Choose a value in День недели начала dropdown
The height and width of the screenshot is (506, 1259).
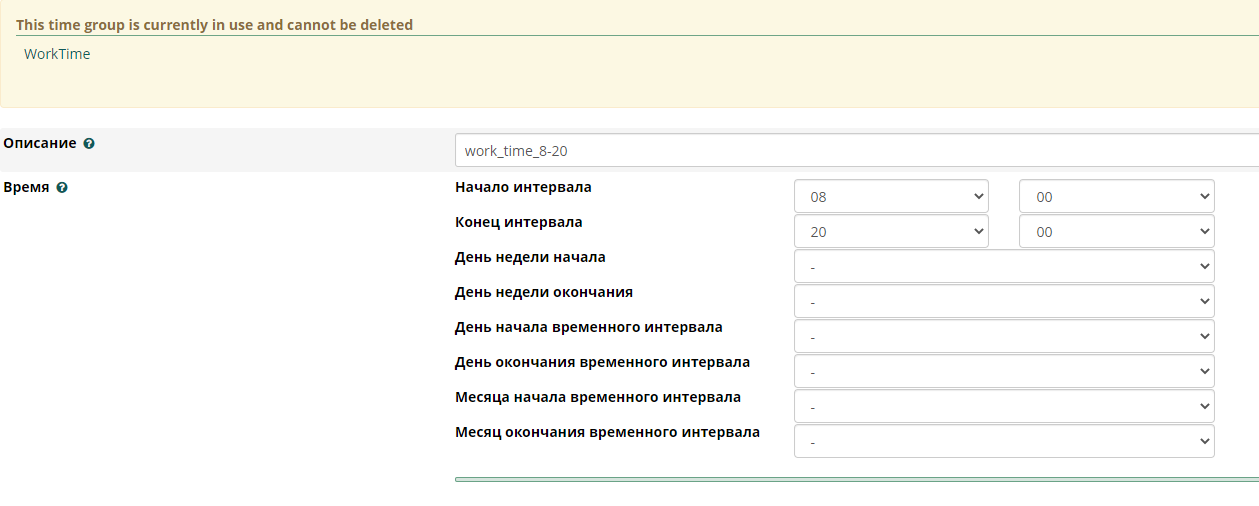1003,267
